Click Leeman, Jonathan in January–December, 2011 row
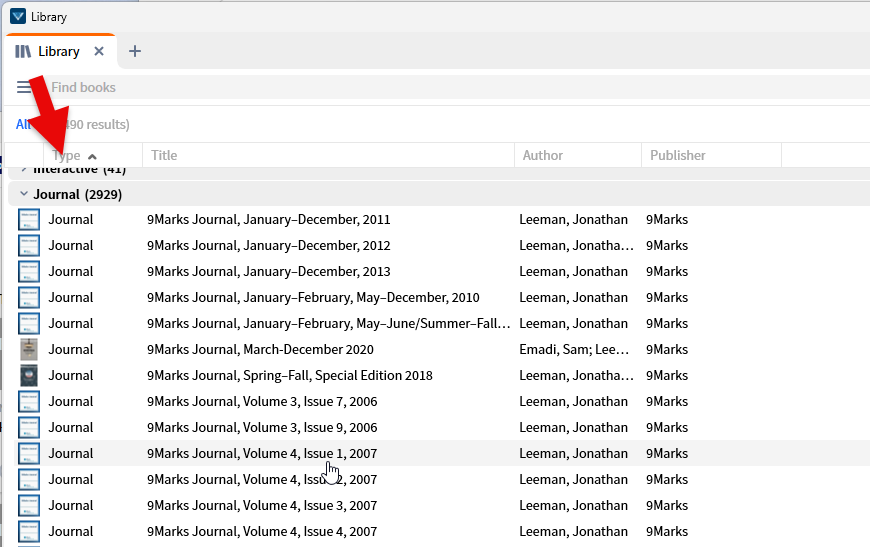This screenshot has height=547, width=870. pyautogui.click(x=573, y=220)
